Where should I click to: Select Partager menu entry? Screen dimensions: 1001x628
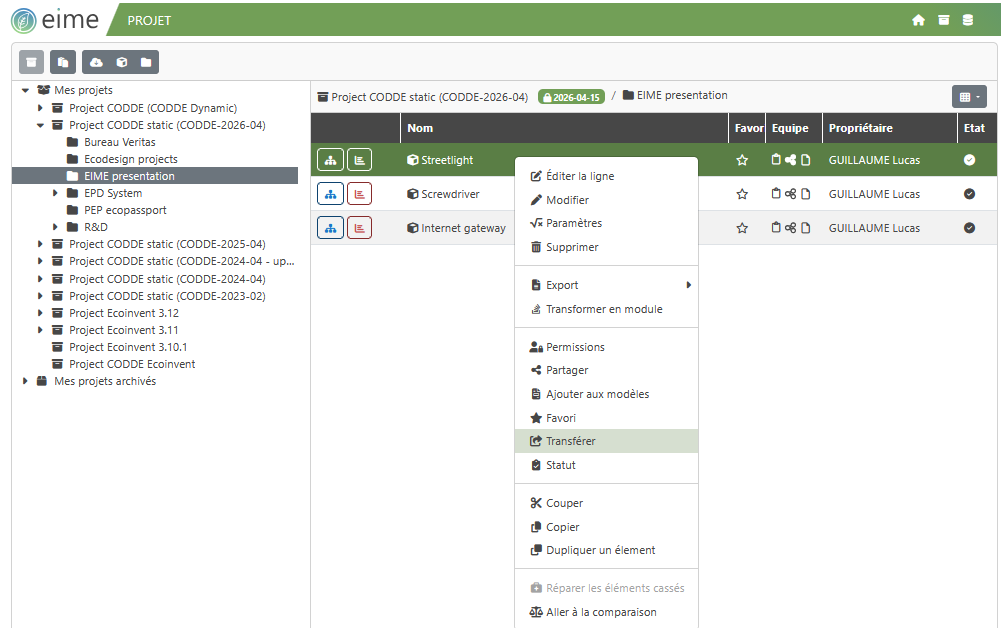coord(606,370)
